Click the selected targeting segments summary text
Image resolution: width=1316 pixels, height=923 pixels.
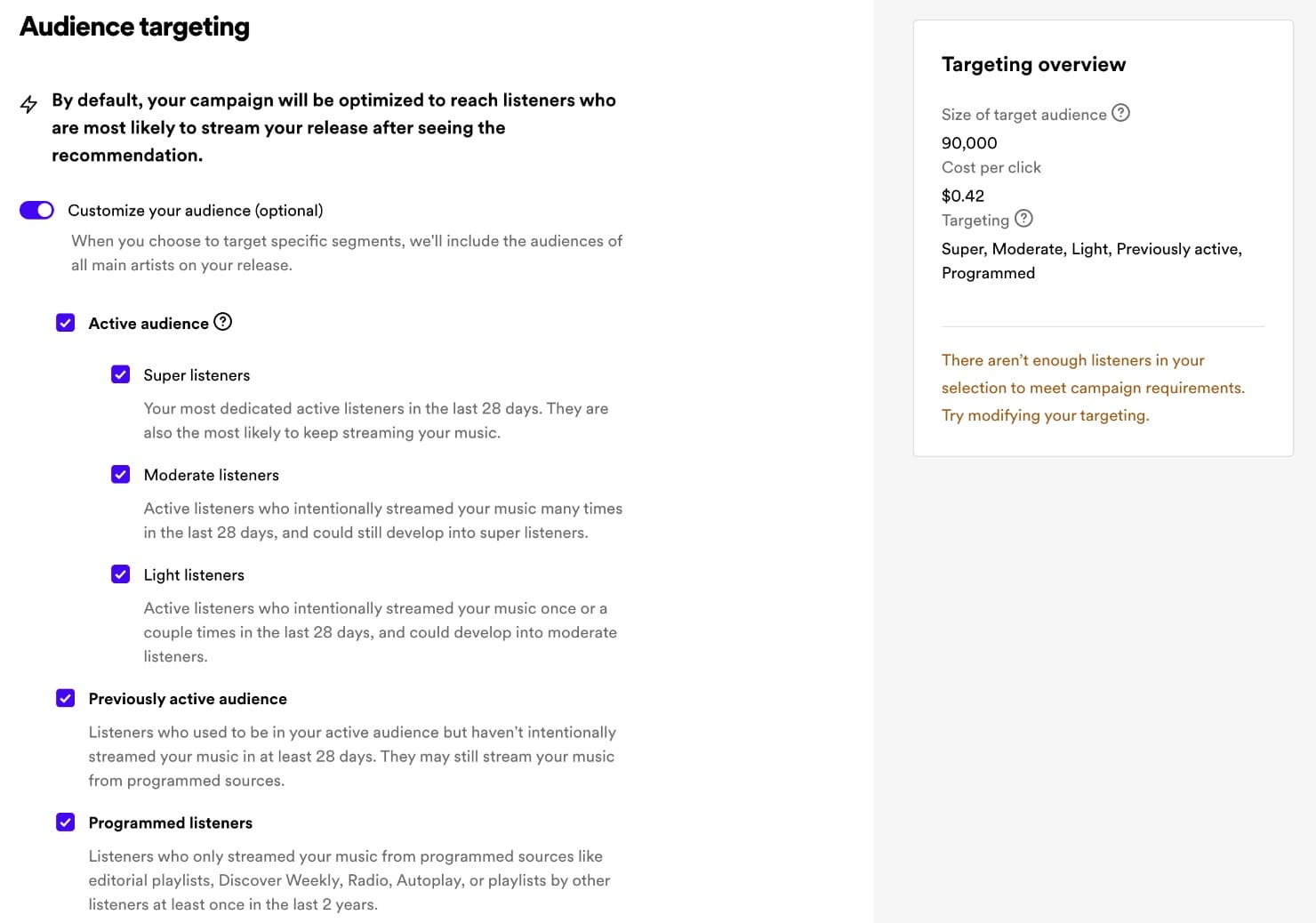pyautogui.click(x=1091, y=261)
